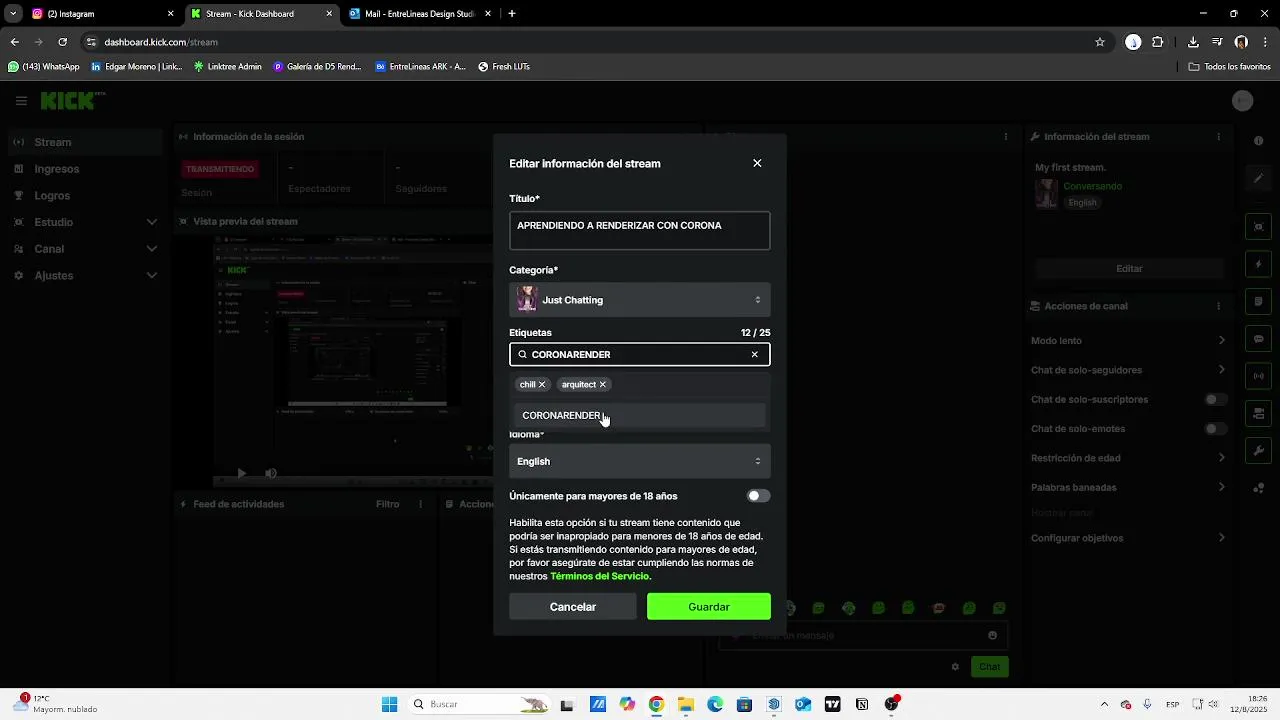Switch to the Mail EntreLineas browser tab

(x=418, y=14)
